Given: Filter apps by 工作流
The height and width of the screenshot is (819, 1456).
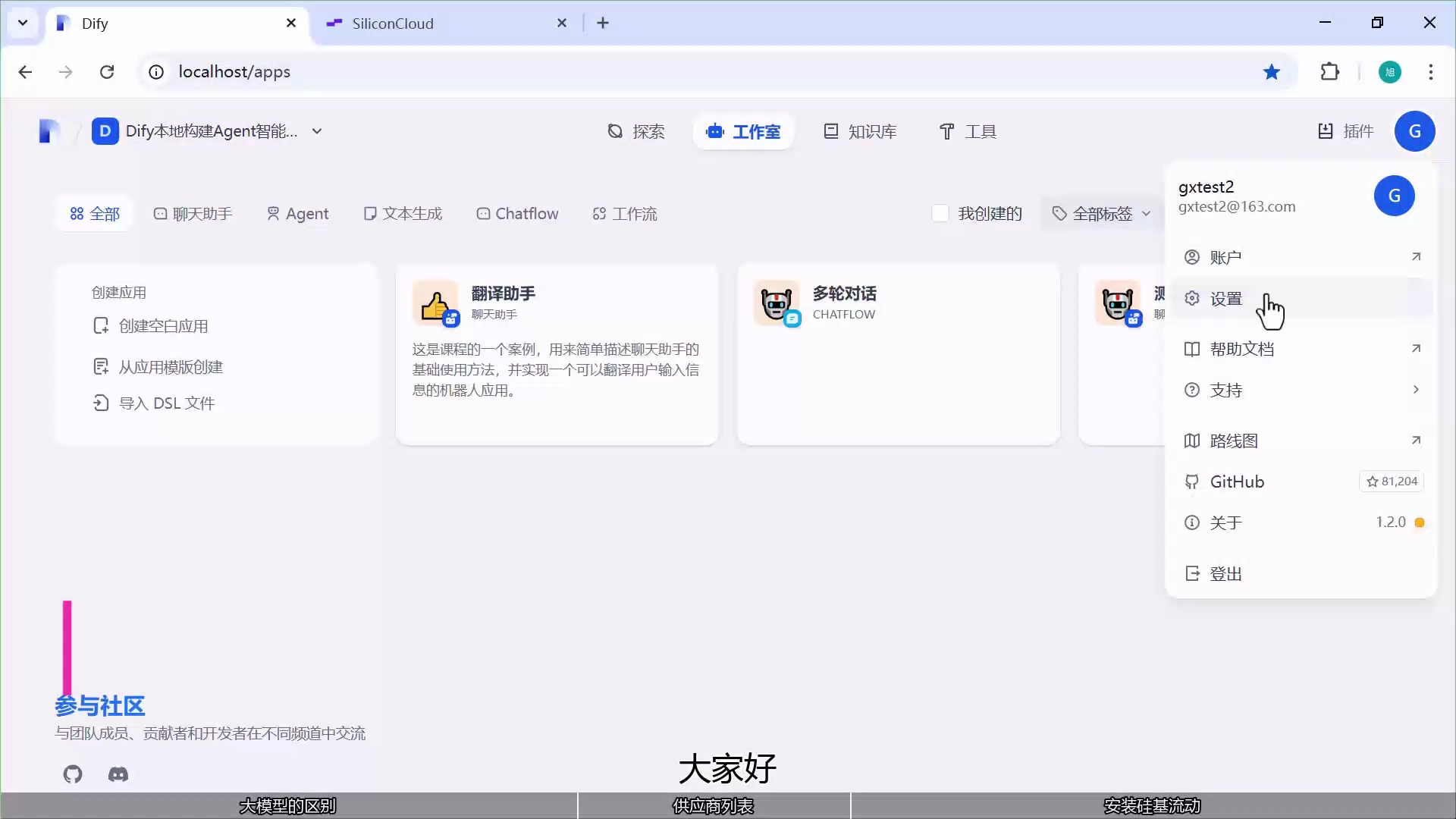Looking at the screenshot, I should 625,214.
